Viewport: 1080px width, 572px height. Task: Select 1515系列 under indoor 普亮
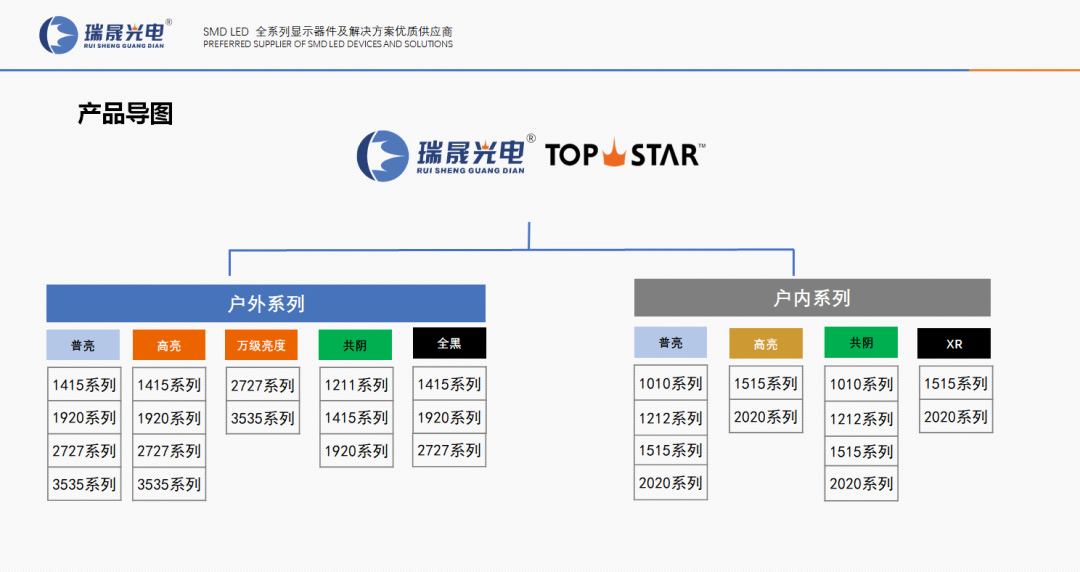pos(671,450)
